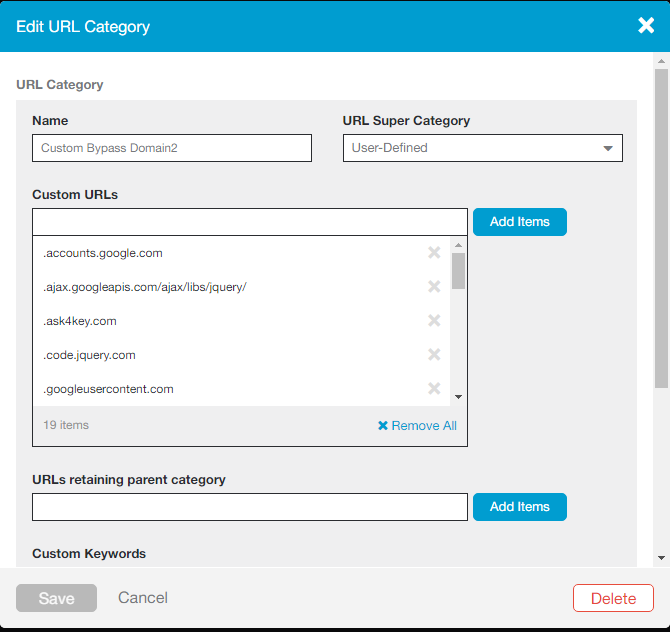Delete .ask4key.com URL entry
The width and height of the screenshot is (670, 632).
click(x=434, y=320)
